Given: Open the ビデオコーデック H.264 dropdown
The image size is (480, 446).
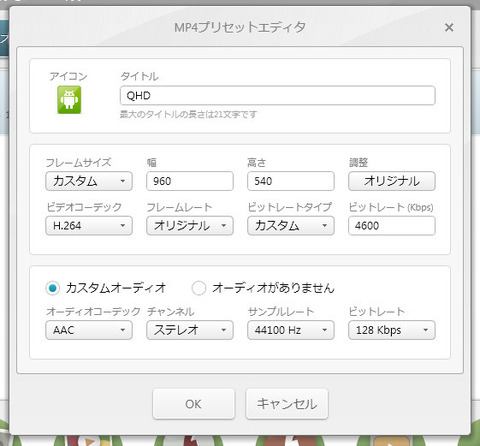Looking at the screenshot, I should (89, 226).
